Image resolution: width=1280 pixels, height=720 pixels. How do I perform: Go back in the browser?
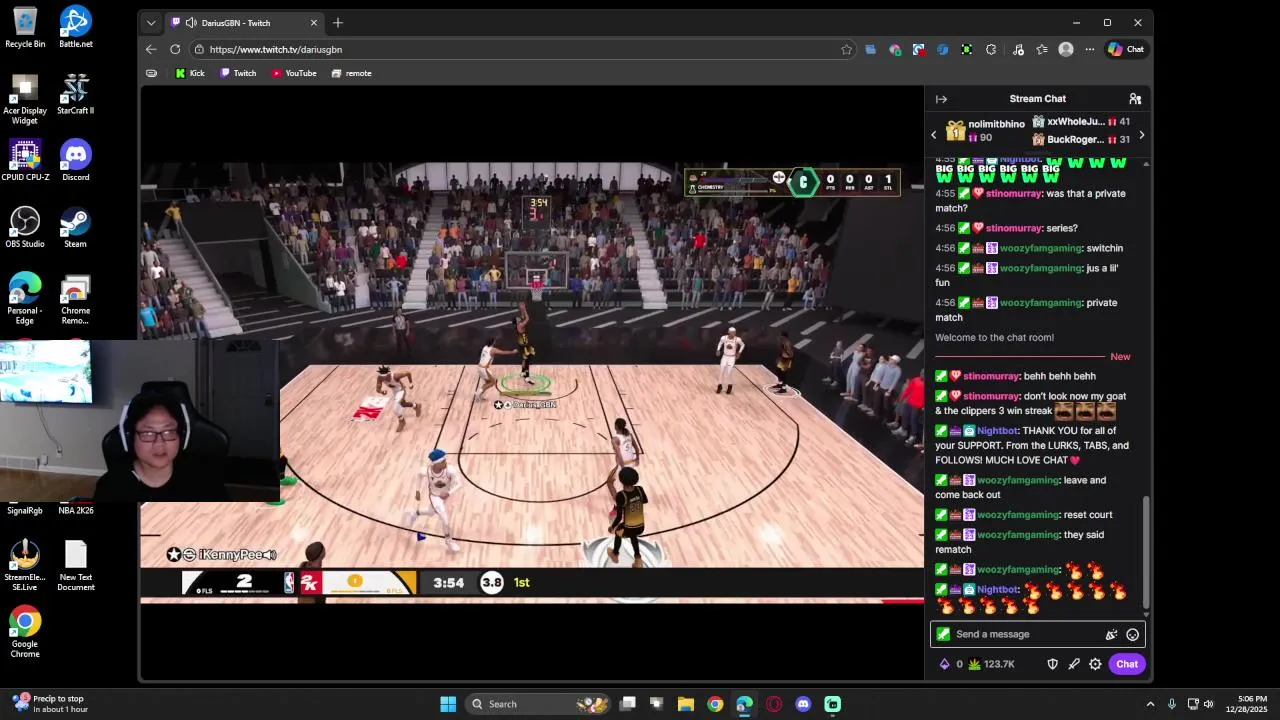tap(151, 49)
